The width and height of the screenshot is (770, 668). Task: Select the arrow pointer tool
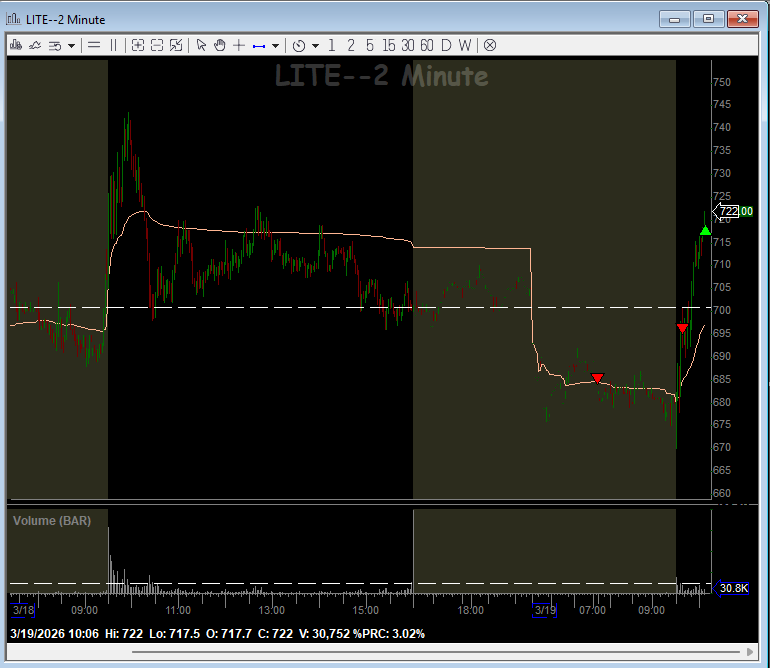pyautogui.click(x=201, y=46)
